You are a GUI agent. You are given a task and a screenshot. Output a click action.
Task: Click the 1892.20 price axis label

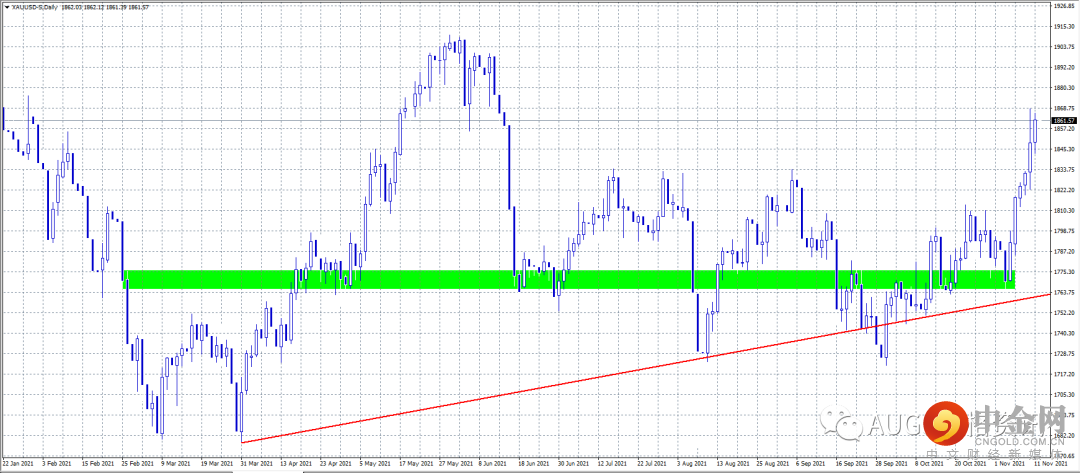point(1065,67)
